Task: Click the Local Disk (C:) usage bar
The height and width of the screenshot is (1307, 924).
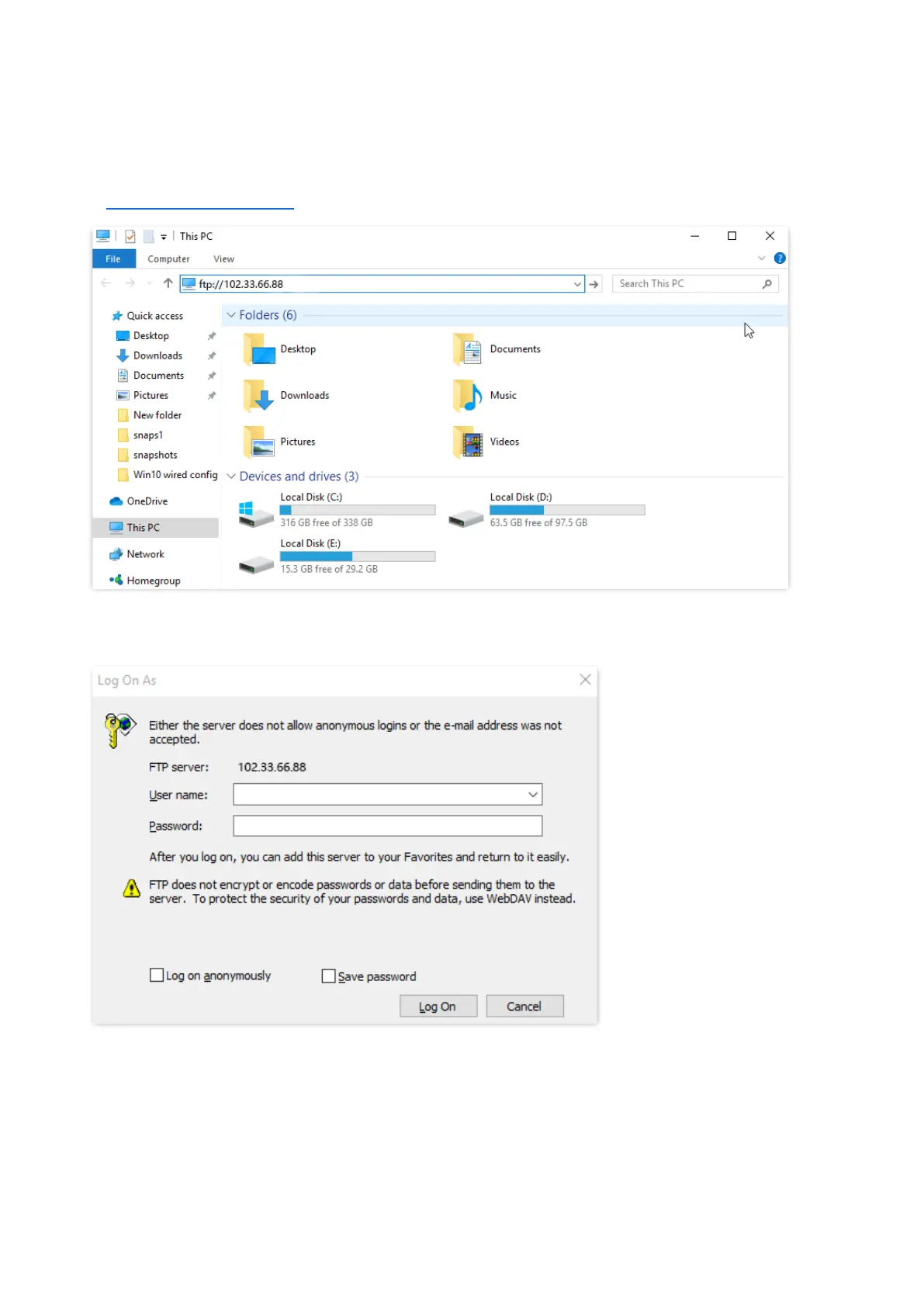Action: [x=358, y=511]
